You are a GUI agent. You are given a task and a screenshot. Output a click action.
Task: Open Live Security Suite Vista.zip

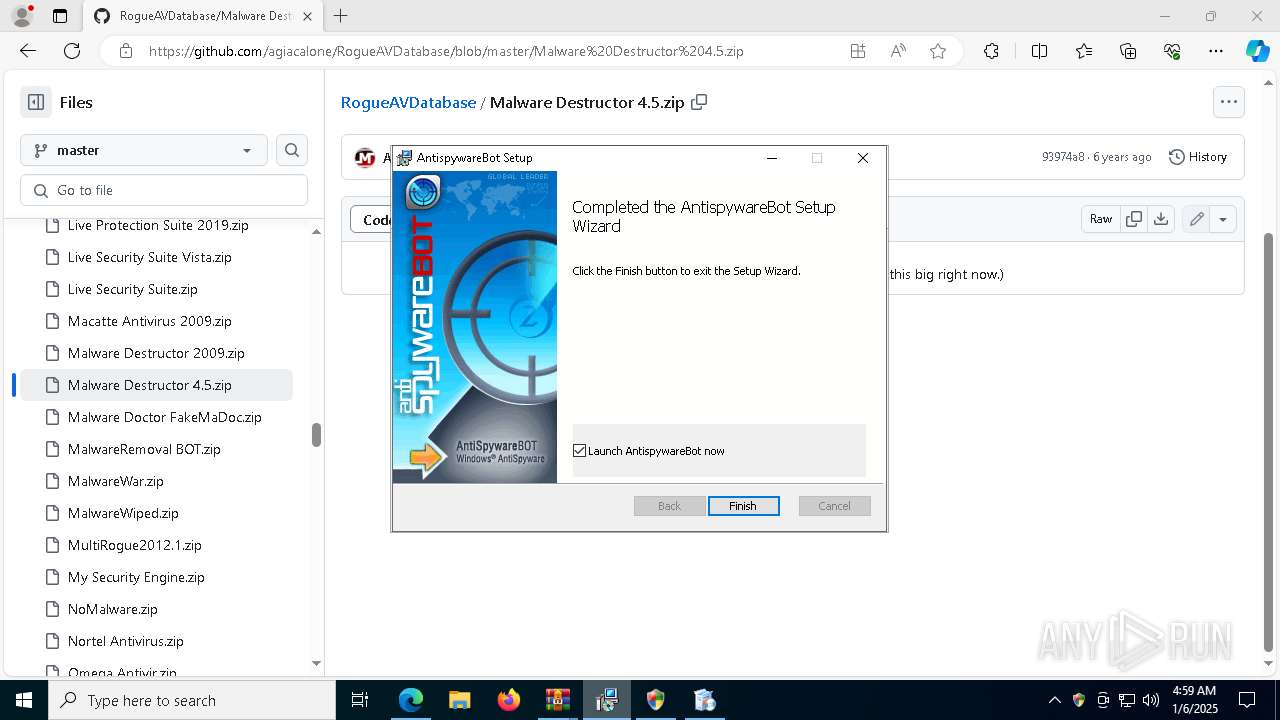click(x=150, y=257)
